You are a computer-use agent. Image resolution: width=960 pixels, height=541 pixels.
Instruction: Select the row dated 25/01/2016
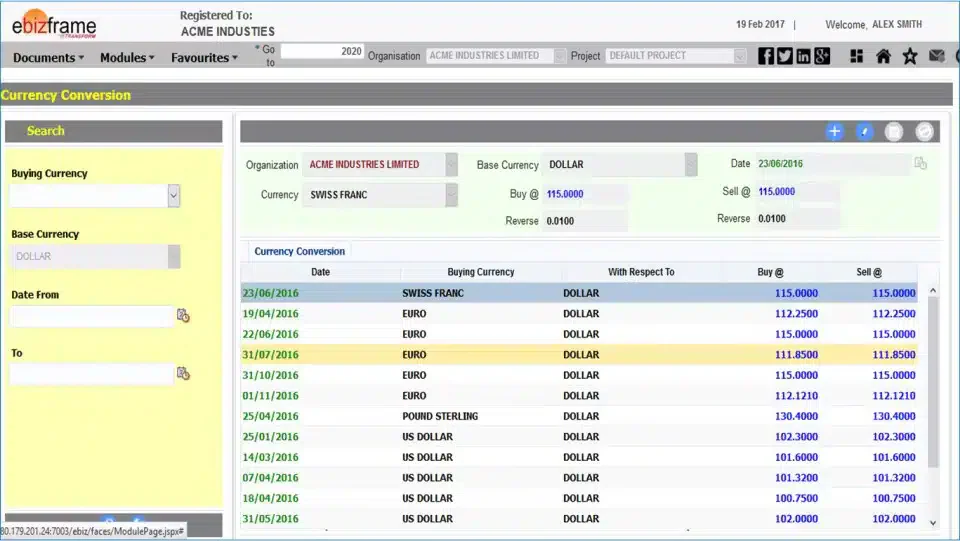pyautogui.click(x=579, y=436)
